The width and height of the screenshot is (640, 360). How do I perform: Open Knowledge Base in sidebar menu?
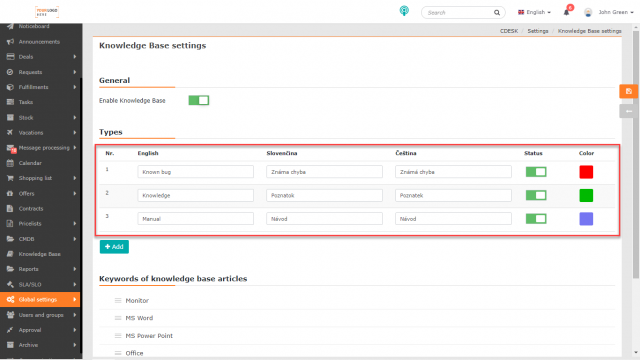click(40, 254)
